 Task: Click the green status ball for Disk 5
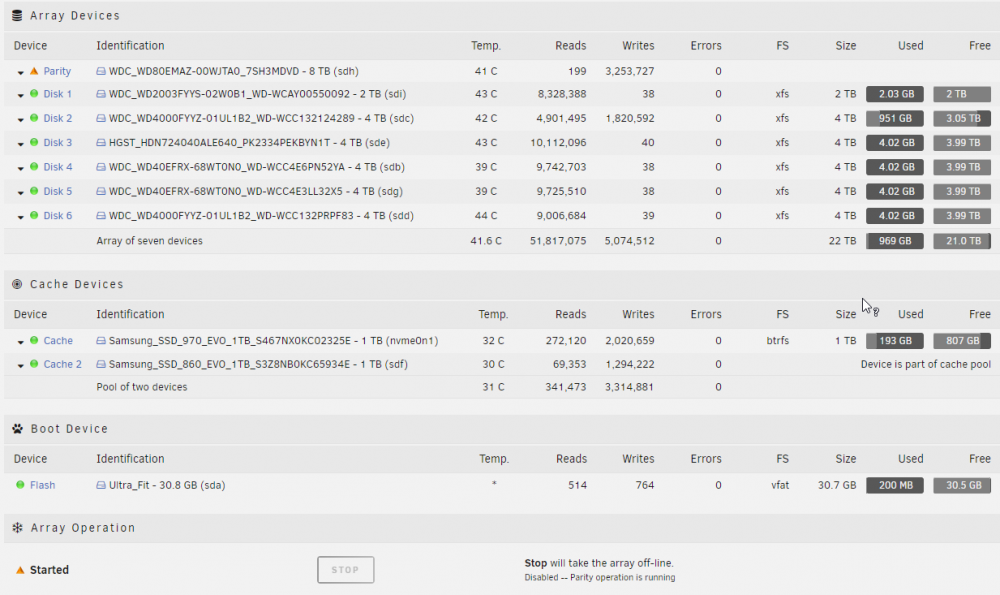pos(34,191)
